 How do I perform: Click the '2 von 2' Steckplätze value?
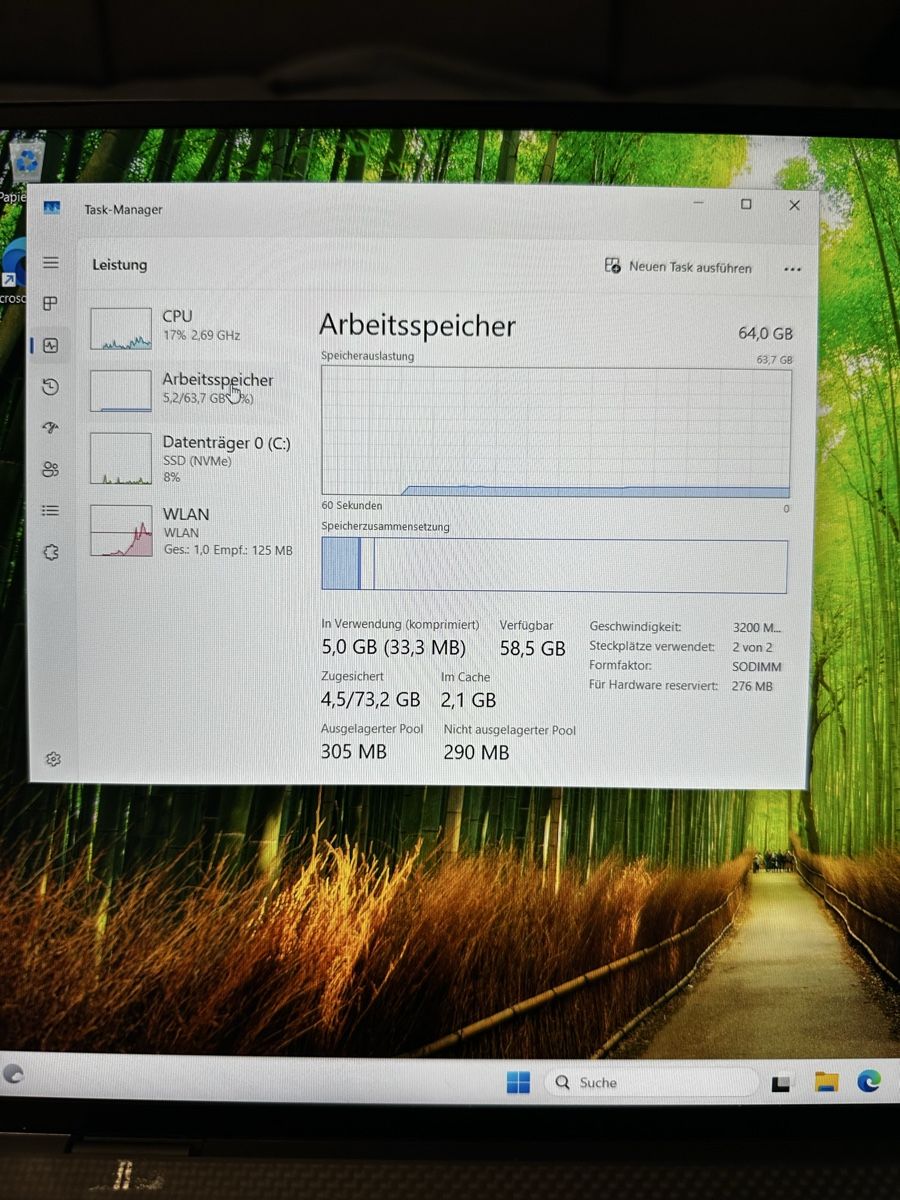[x=753, y=647]
